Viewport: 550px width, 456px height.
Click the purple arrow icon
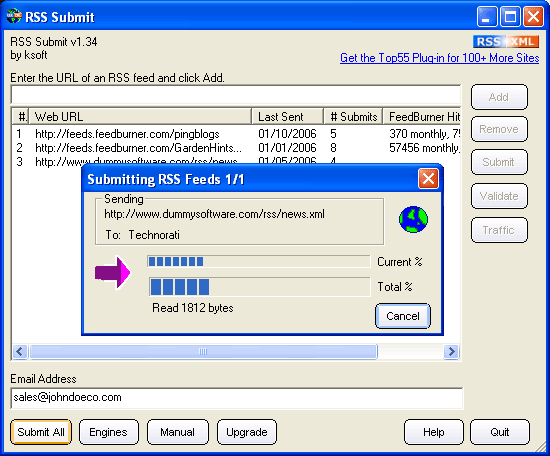coord(113,272)
